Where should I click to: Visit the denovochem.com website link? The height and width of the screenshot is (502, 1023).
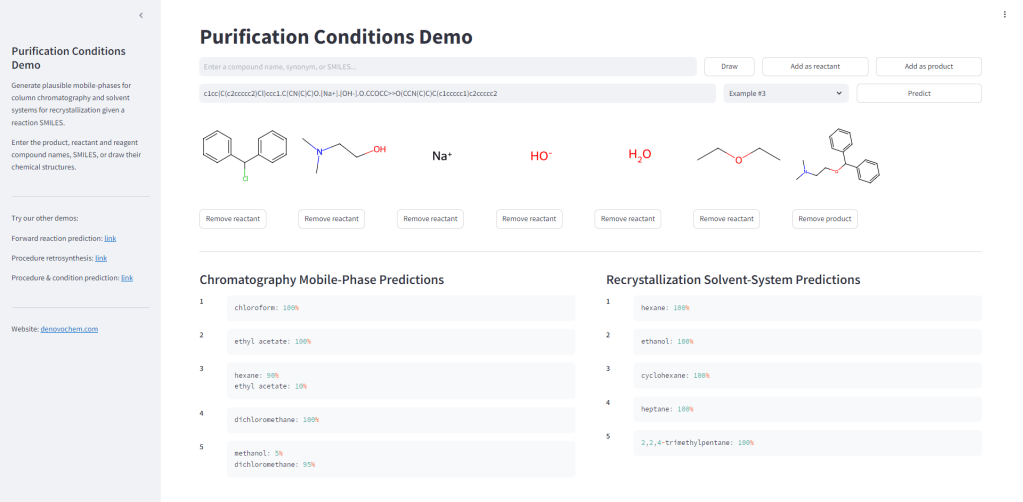click(69, 329)
